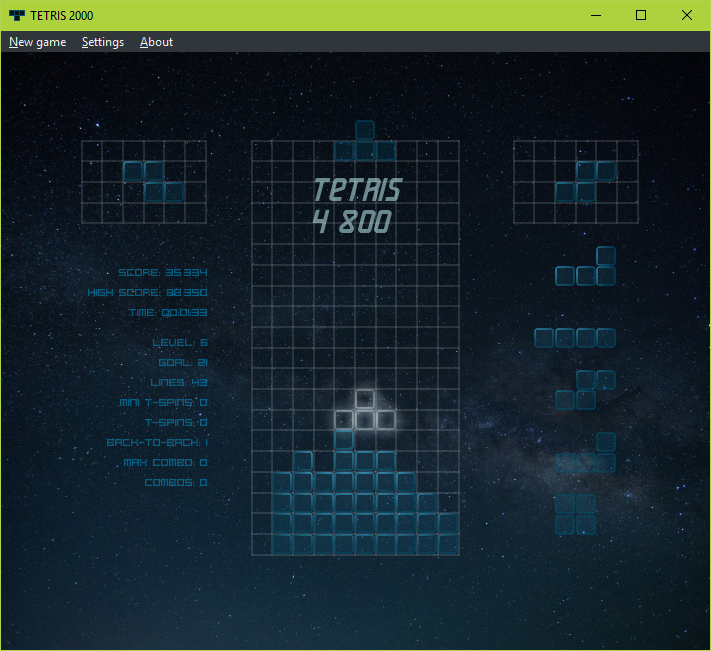Click the COMBOS: 0 stat
This screenshot has height=651, width=711.
[176, 482]
